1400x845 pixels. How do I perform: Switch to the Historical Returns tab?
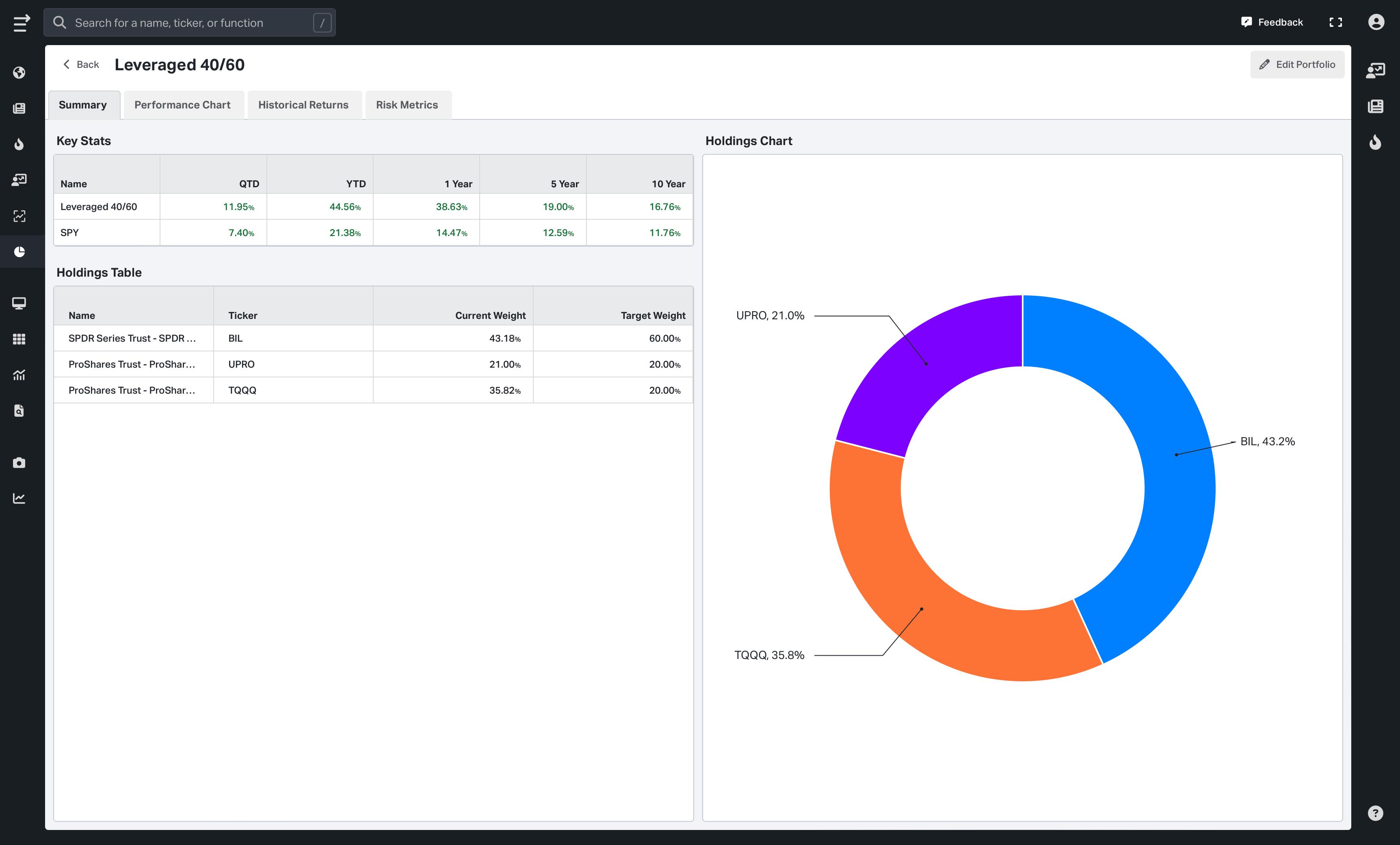tap(305, 105)
